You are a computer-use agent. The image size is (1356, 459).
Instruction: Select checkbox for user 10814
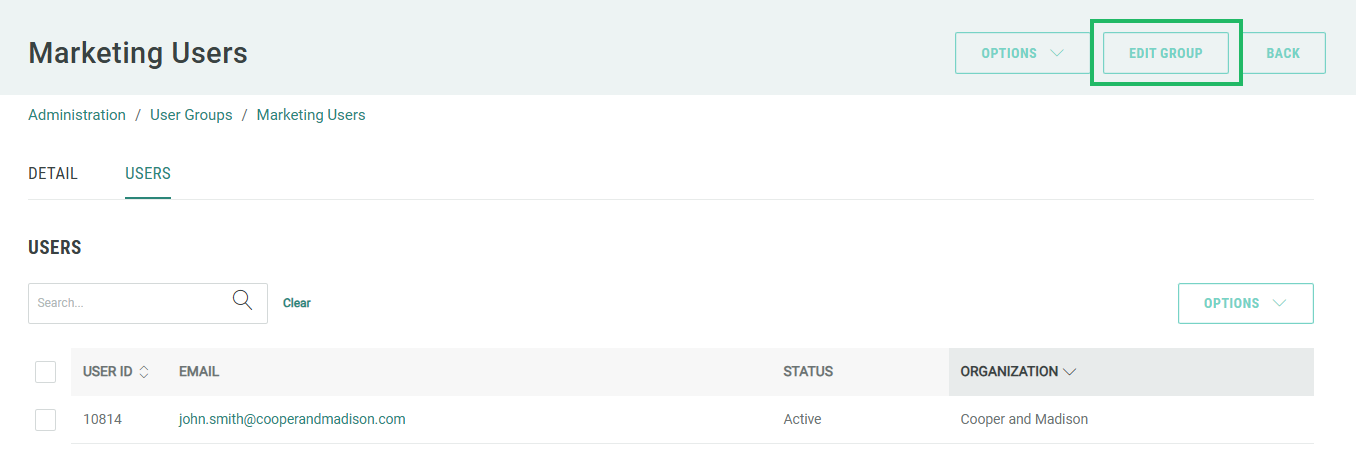click(45, 420)
